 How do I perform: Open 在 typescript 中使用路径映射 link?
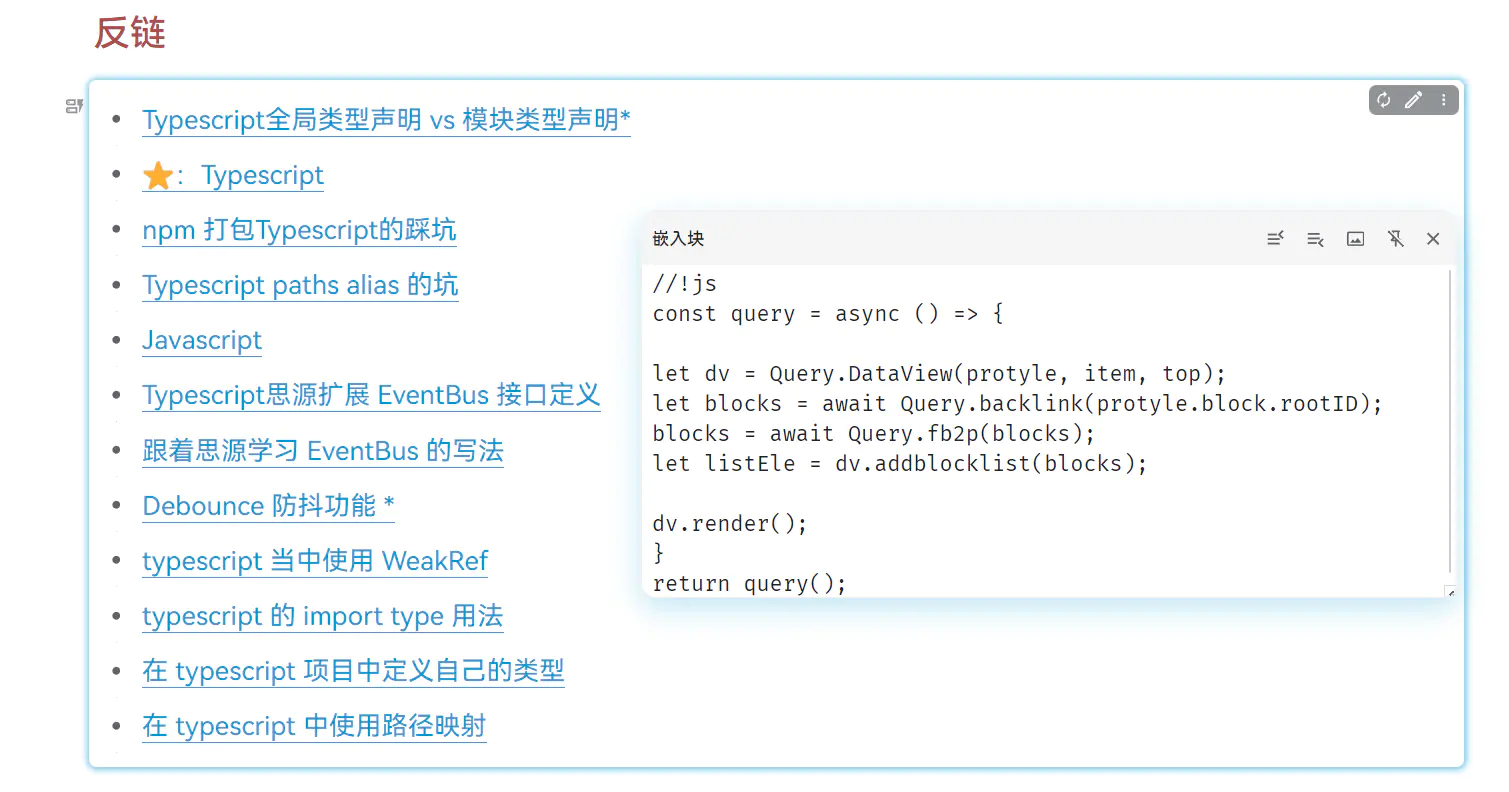point(314,726)
